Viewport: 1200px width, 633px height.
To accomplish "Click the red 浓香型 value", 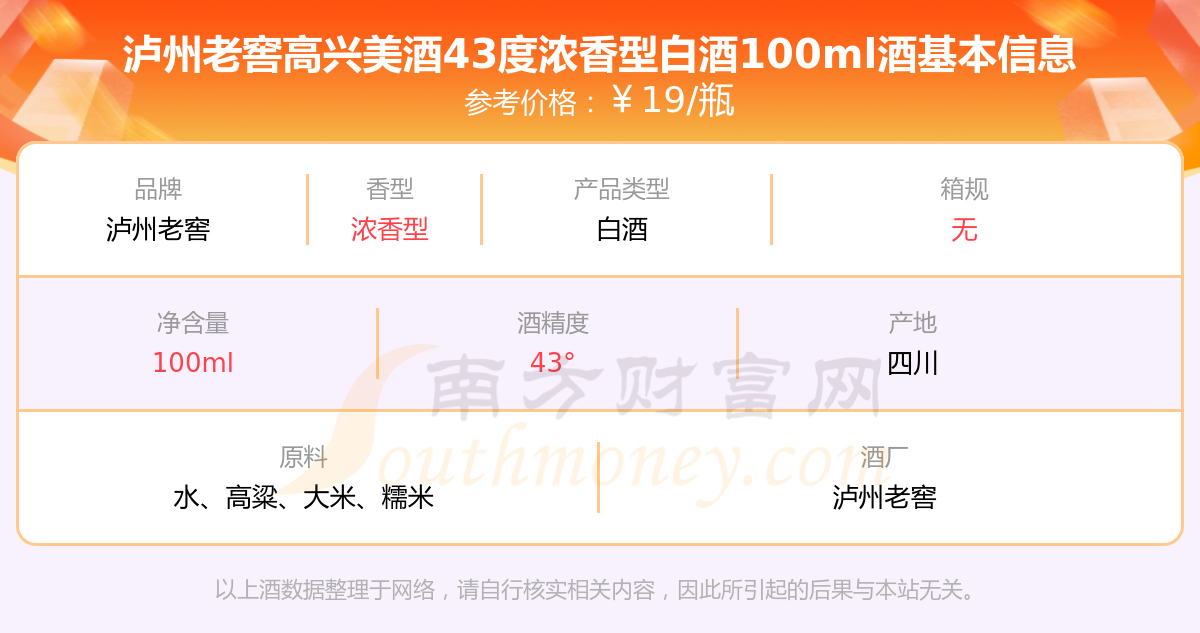I will pyautogui.click(x=390, y=229).
